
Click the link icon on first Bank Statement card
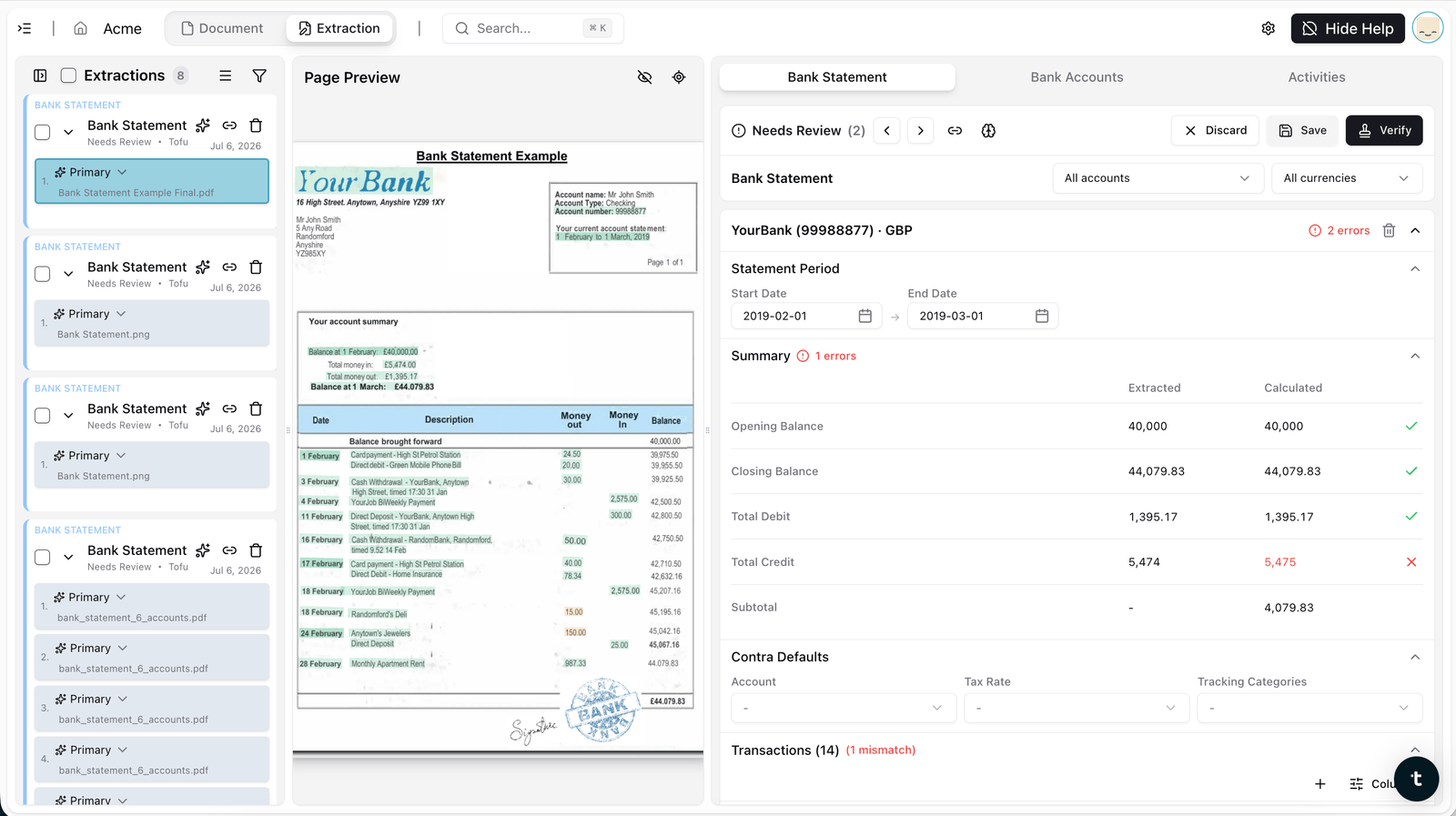pos(229,126)
